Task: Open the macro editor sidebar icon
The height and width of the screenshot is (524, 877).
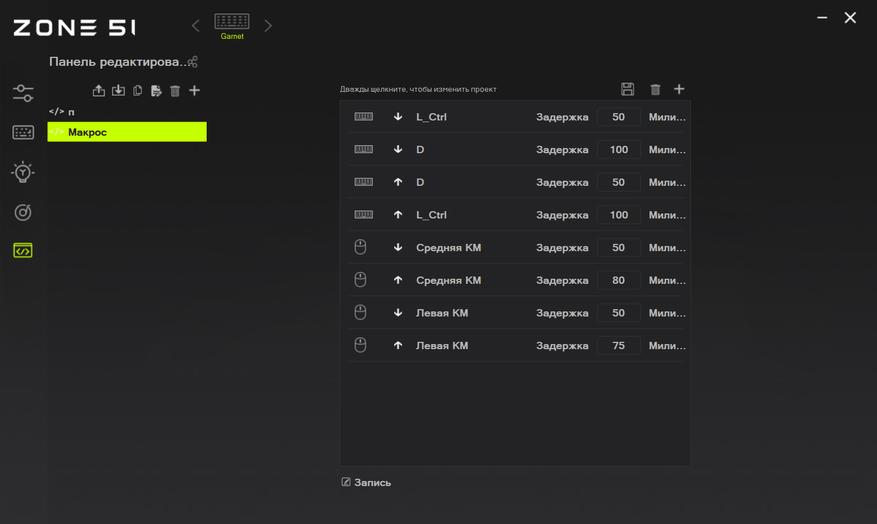Action: pyautogui.click(x=23, y=251)
